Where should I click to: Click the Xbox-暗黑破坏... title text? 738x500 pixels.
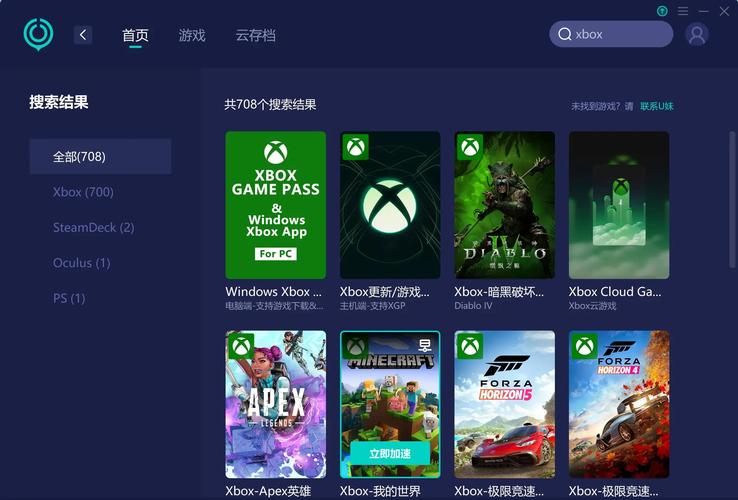499,291
